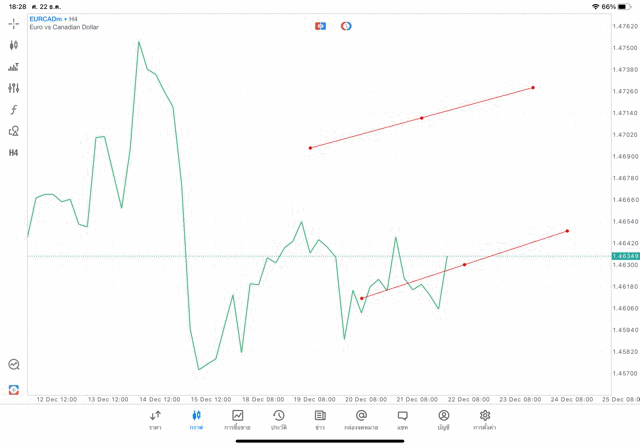The width and height of the screenshot is (640, 447).
Task: Open the drawing objects shapes tool
Action: click(14, 131)
